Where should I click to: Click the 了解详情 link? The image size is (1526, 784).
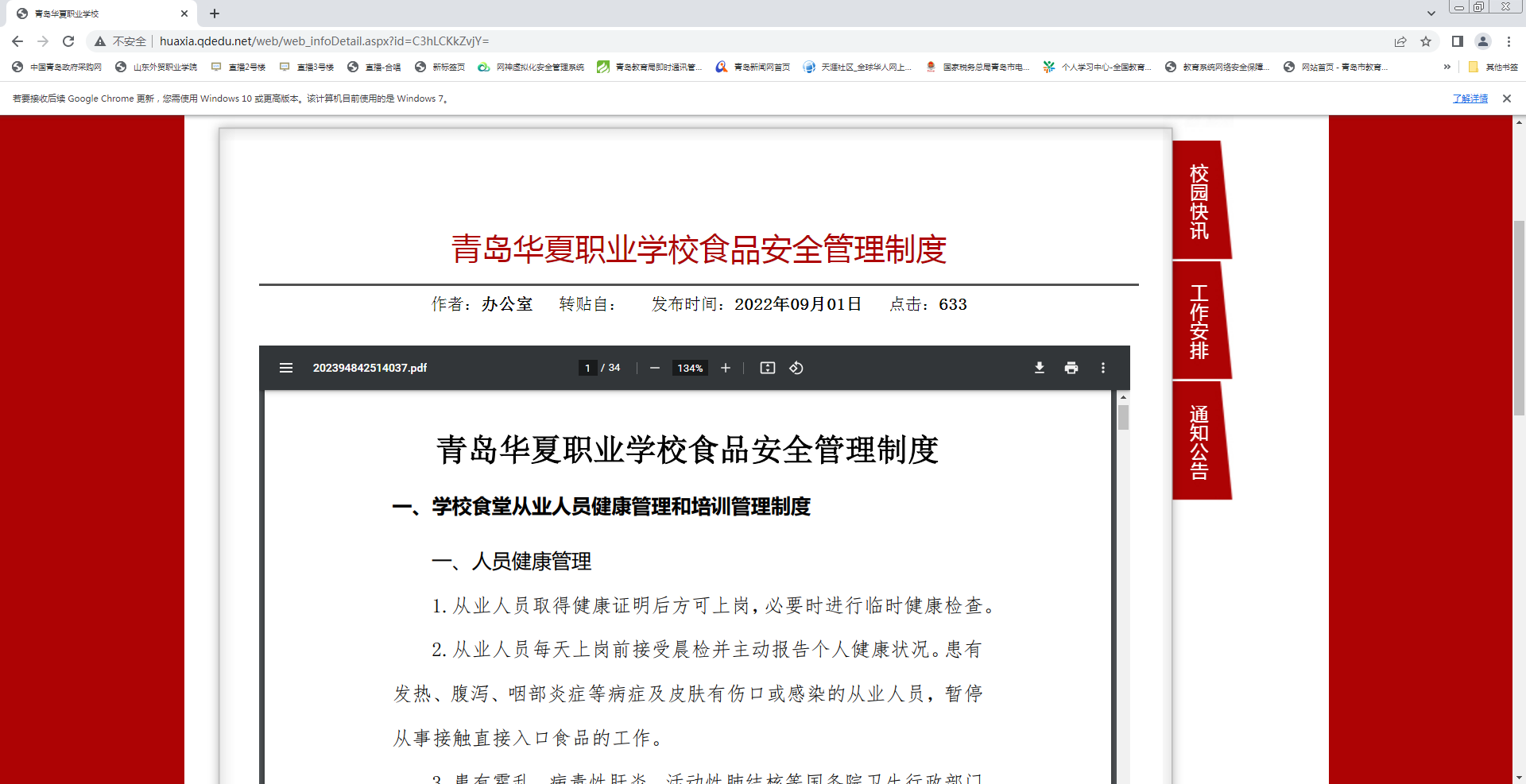click(x=1470, y=98)
